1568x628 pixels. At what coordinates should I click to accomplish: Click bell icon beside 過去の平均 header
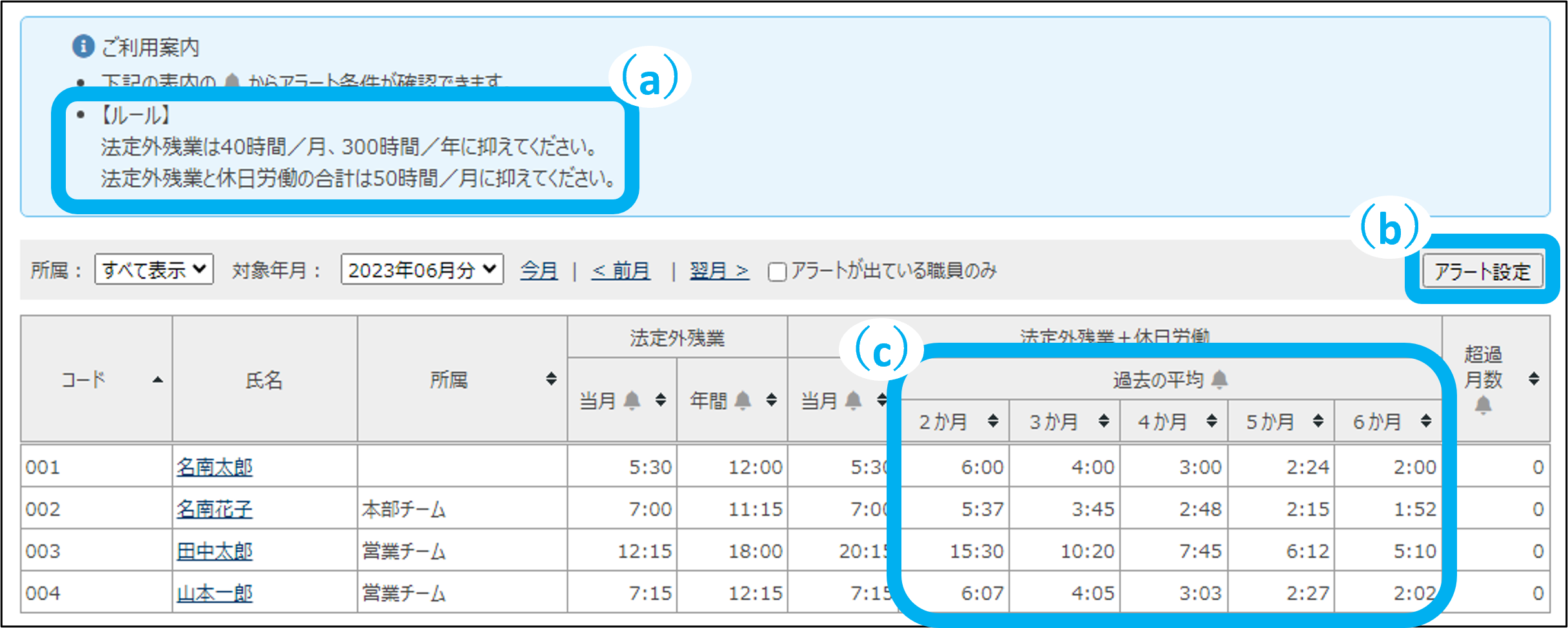pos(1220,380)
